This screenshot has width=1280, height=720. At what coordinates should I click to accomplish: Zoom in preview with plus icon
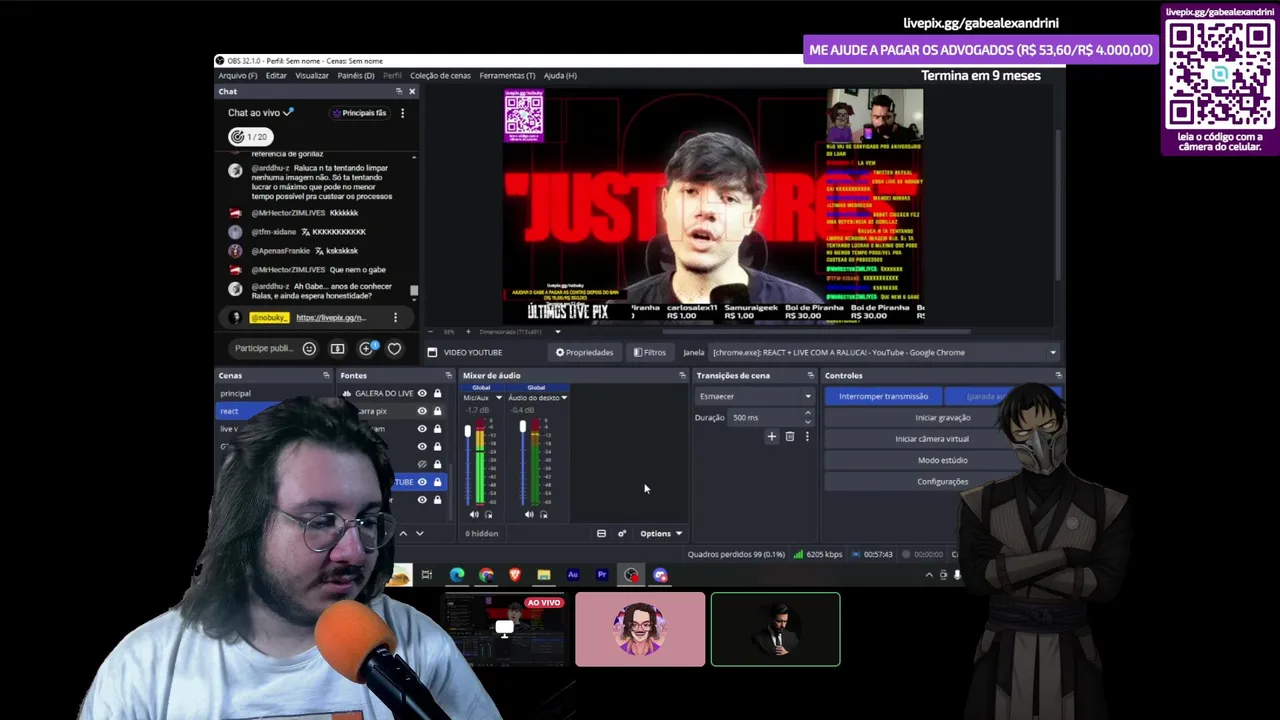pos(469,331)
